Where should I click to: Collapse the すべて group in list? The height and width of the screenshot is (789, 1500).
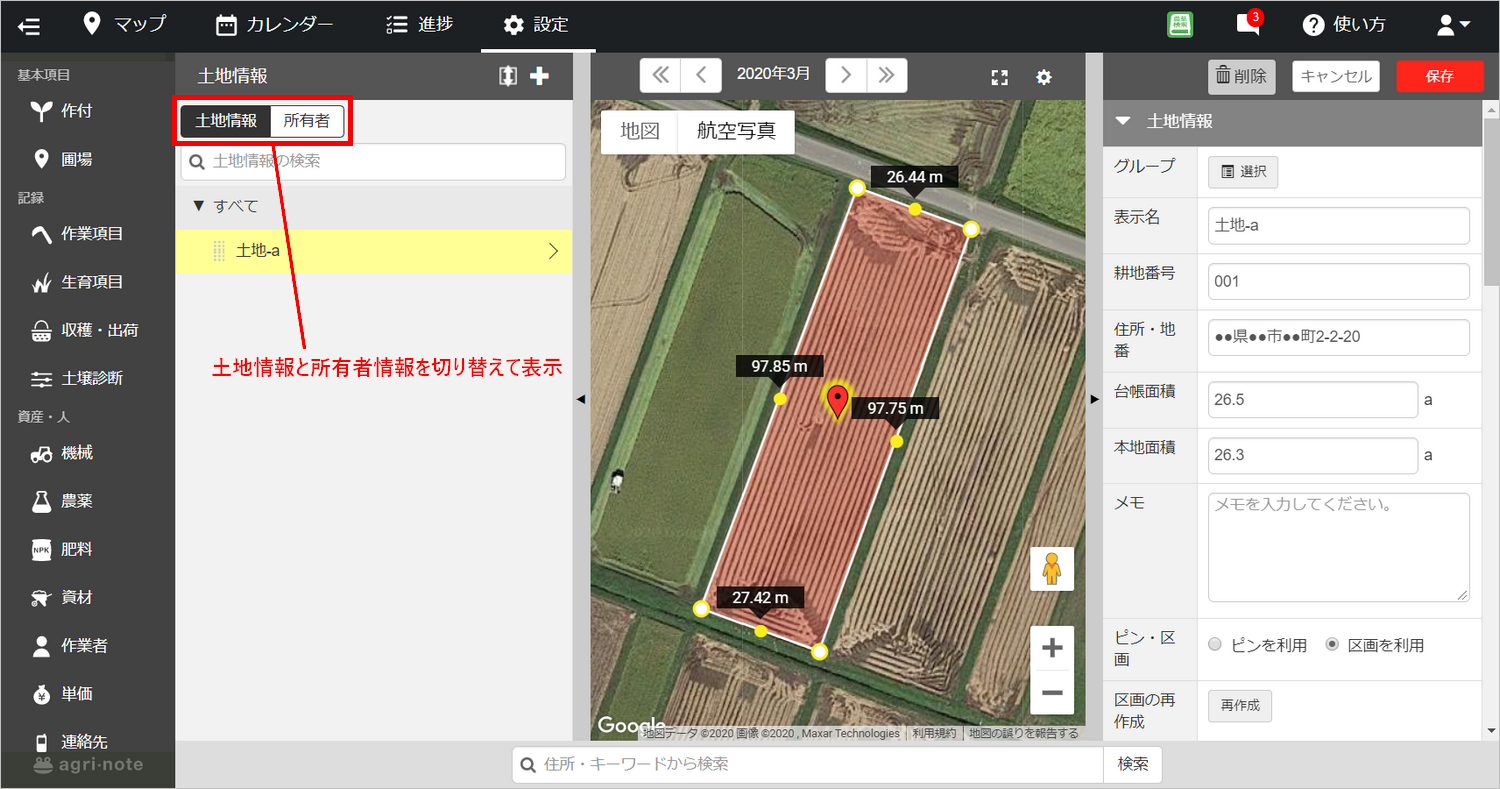point(198,206)
